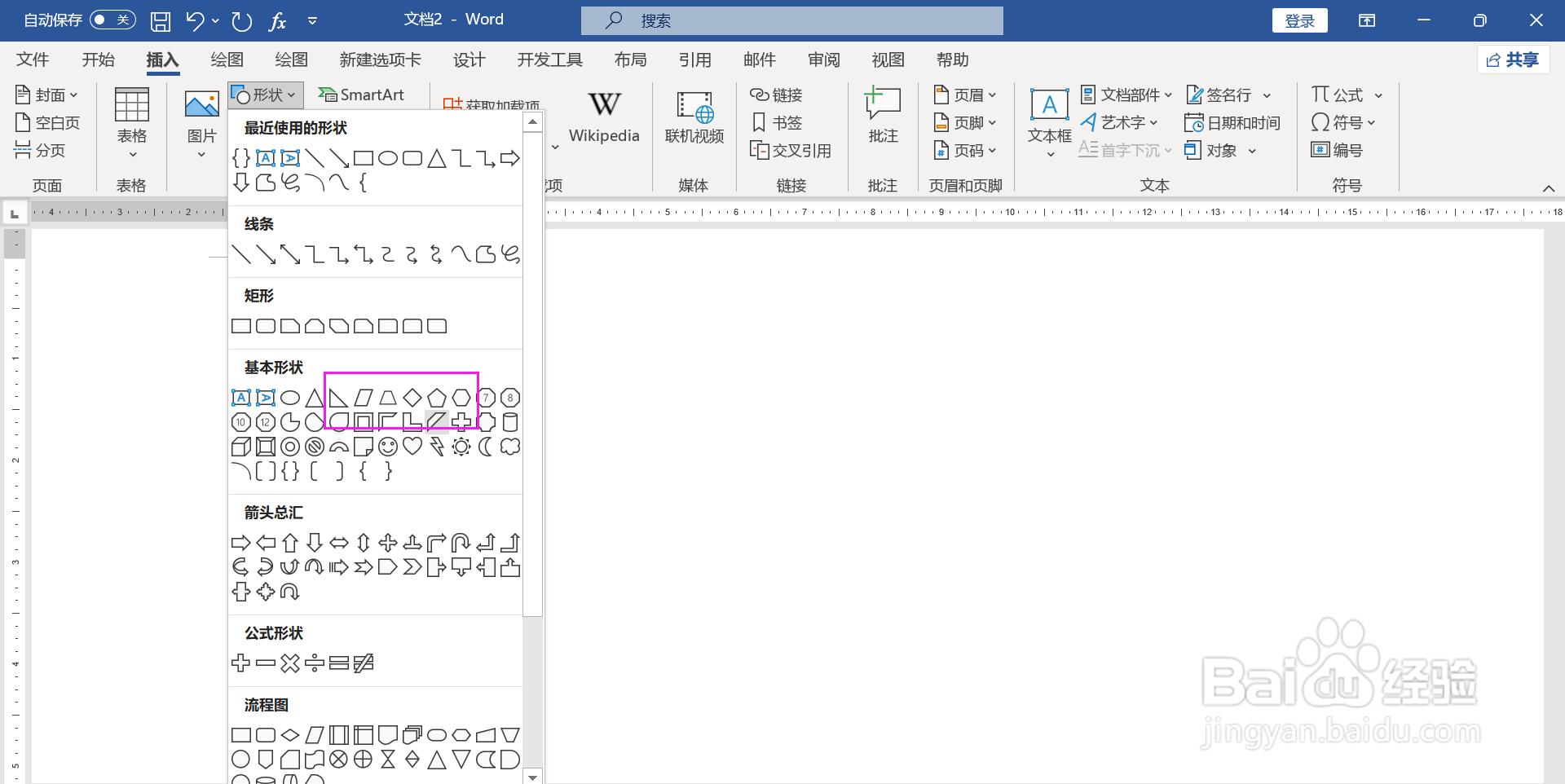Click the 联机视频 online video icon
The image size is (1565, 784).
click(x=694, y=107)
